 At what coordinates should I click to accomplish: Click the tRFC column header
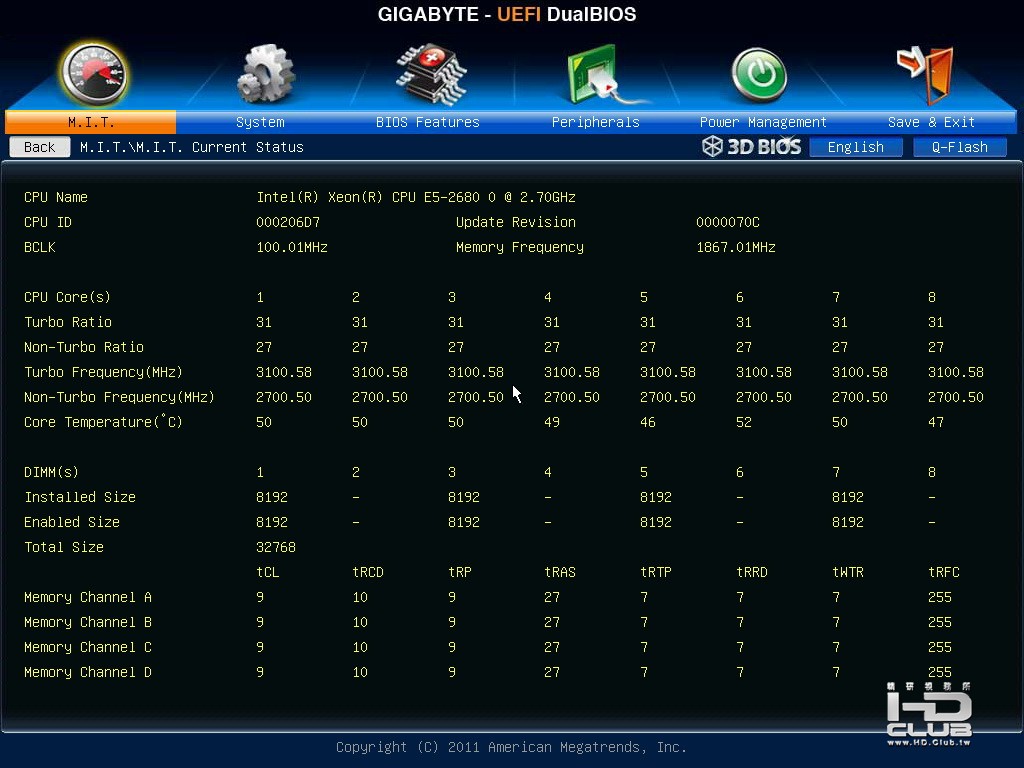[944, 572]
